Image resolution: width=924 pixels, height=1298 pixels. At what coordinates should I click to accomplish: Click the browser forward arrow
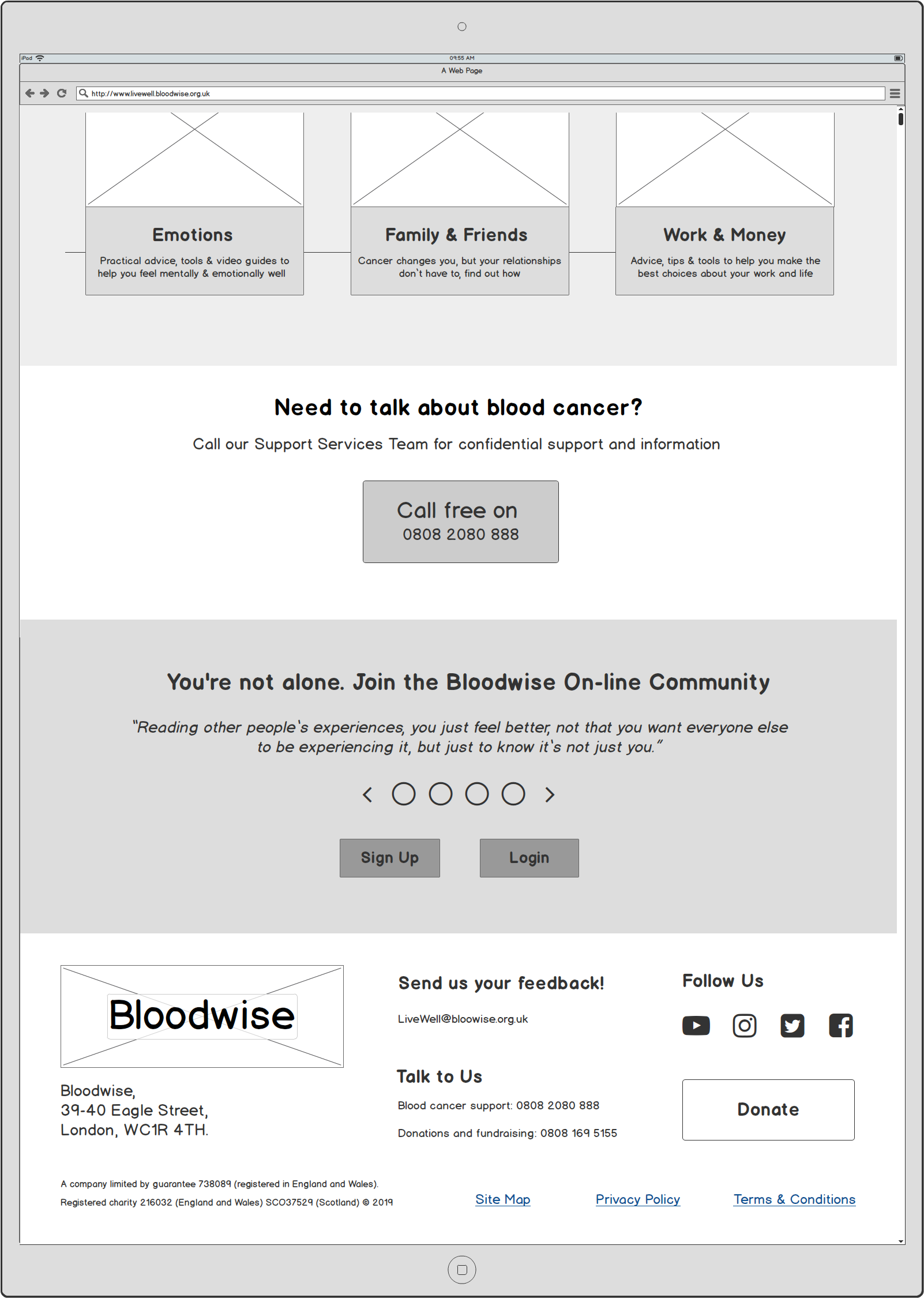[x=45, y=93]
